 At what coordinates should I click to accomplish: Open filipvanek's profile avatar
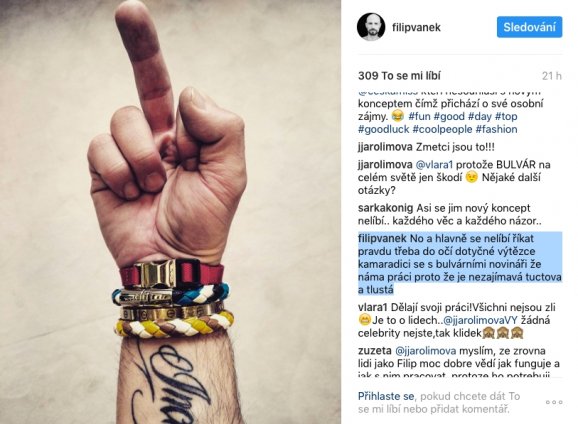(371, 27)
